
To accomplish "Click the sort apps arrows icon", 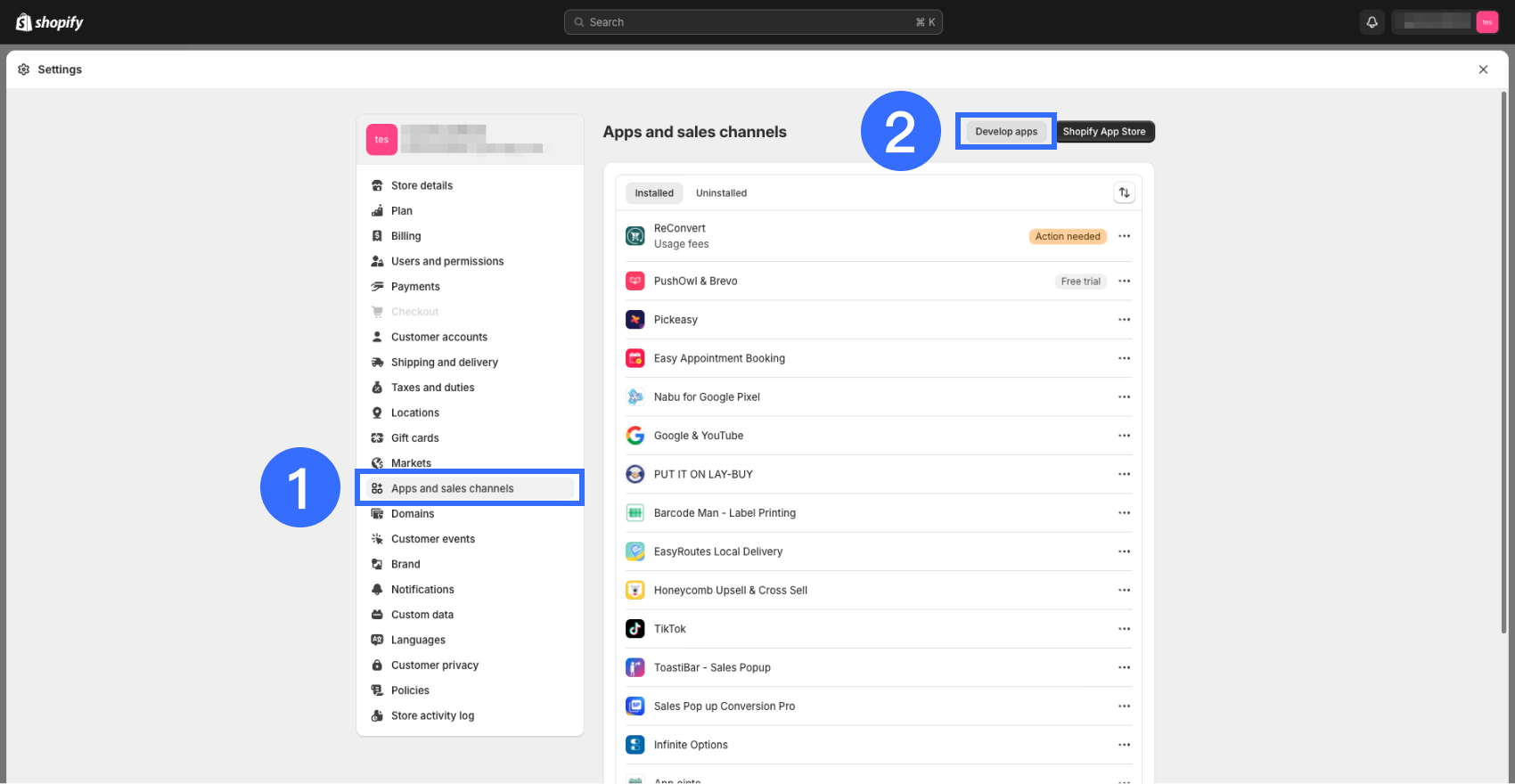I will click(x=1125, y=192).
